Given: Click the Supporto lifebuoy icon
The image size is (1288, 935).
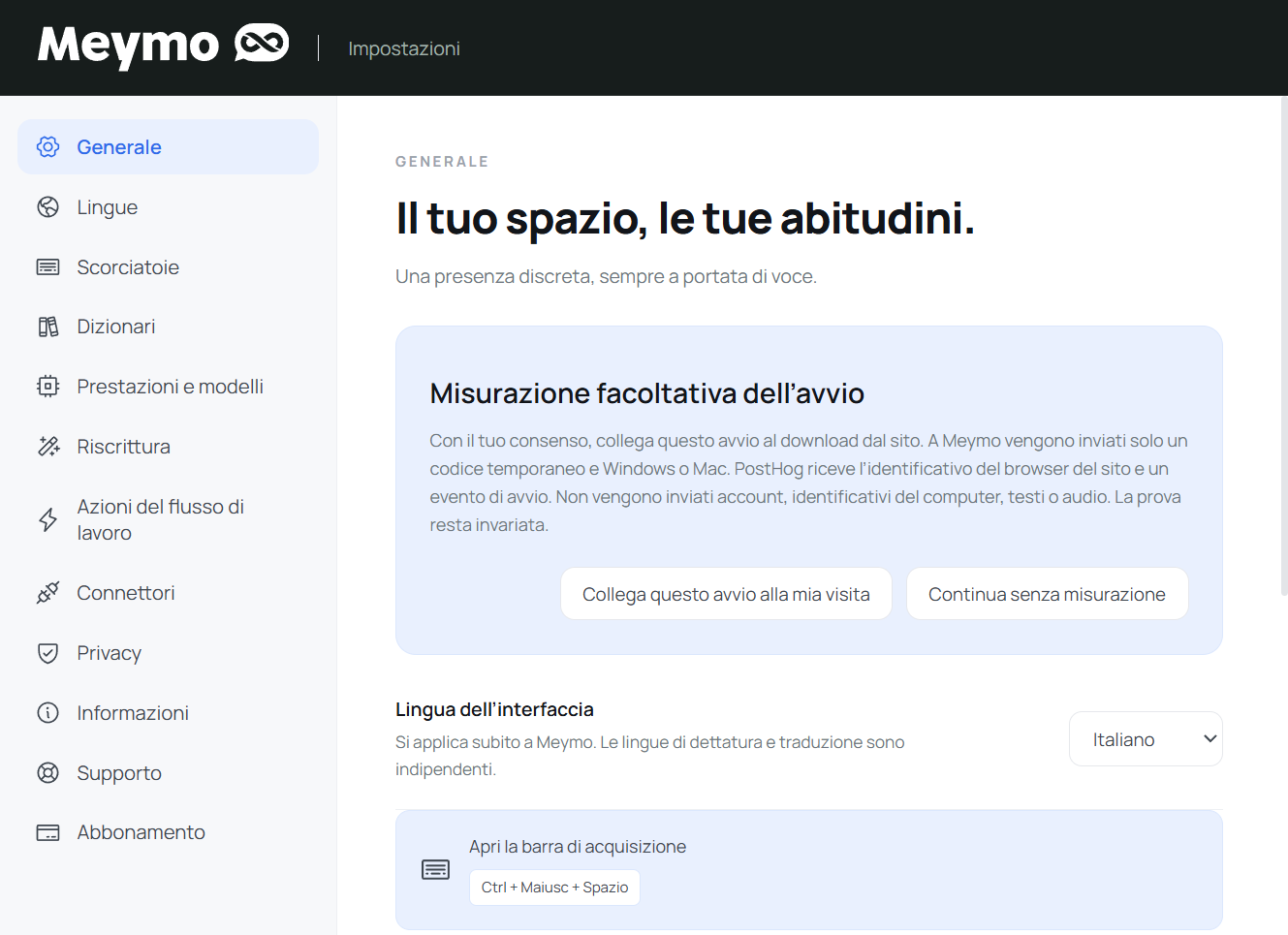Looking at the screenshot, I should (47, 773).
